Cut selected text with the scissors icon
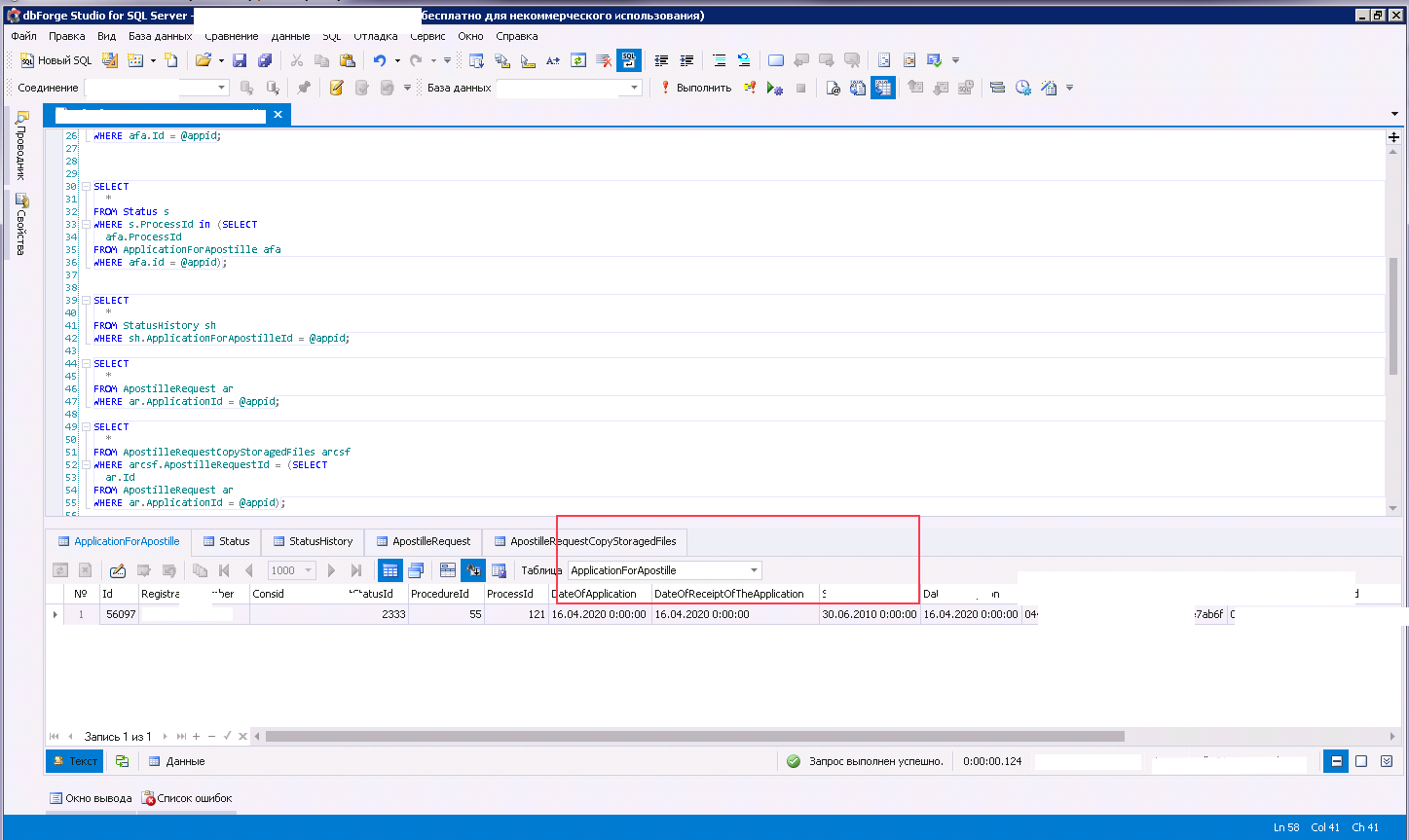This screenshot has height=840, width=1409. point(297,60)
